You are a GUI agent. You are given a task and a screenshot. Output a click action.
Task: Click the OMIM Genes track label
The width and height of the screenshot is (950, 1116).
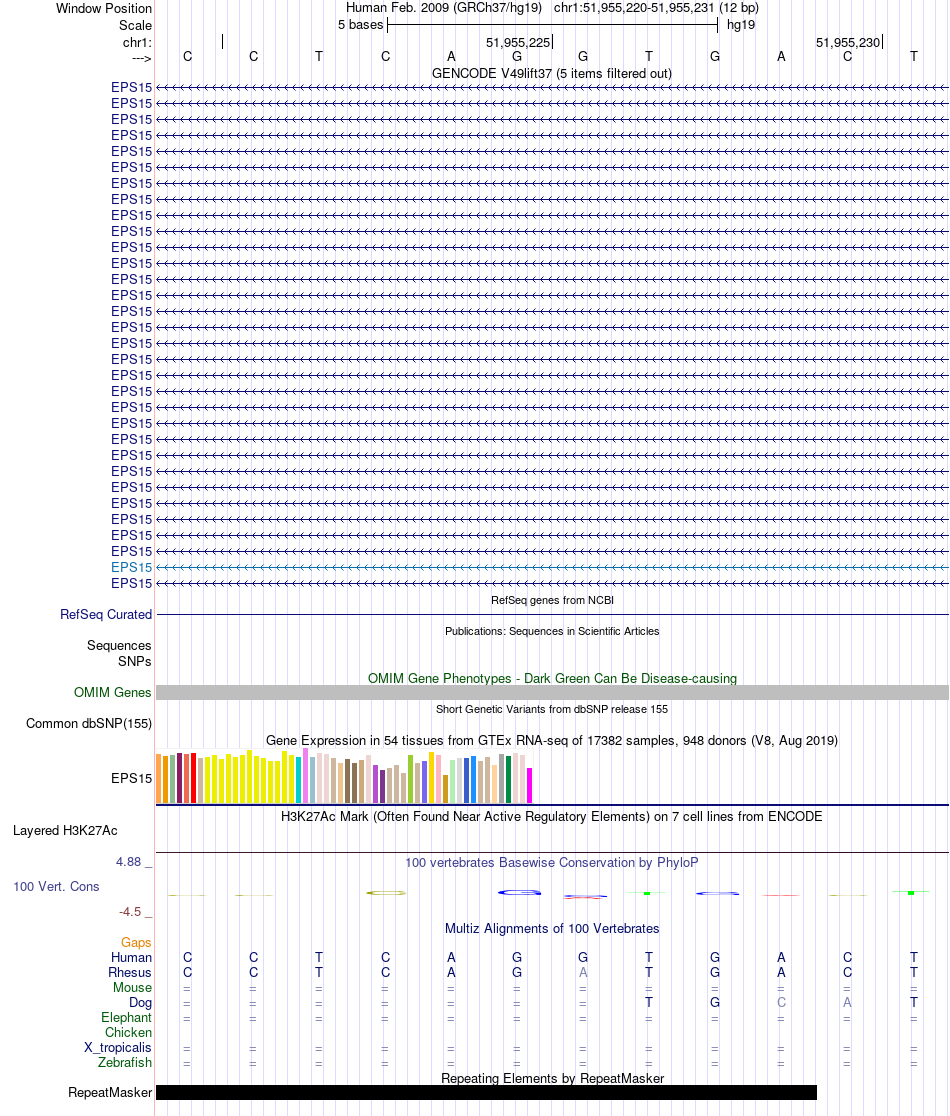(x=112, y=693)
